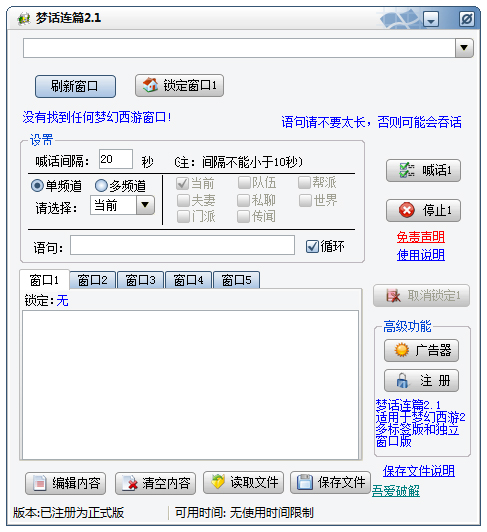Click the red X icon on 停止1
487x532 pixels.
tap(407, 210)
